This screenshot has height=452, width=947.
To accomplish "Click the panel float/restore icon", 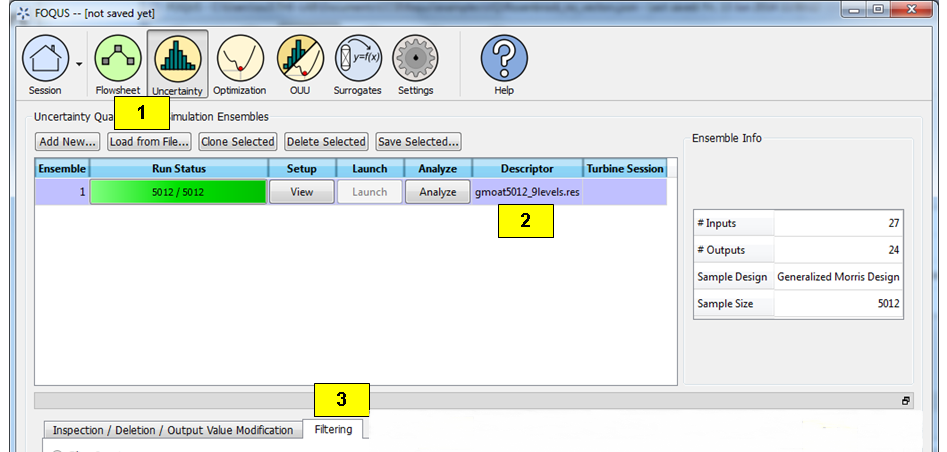I will tap(905, 401).
